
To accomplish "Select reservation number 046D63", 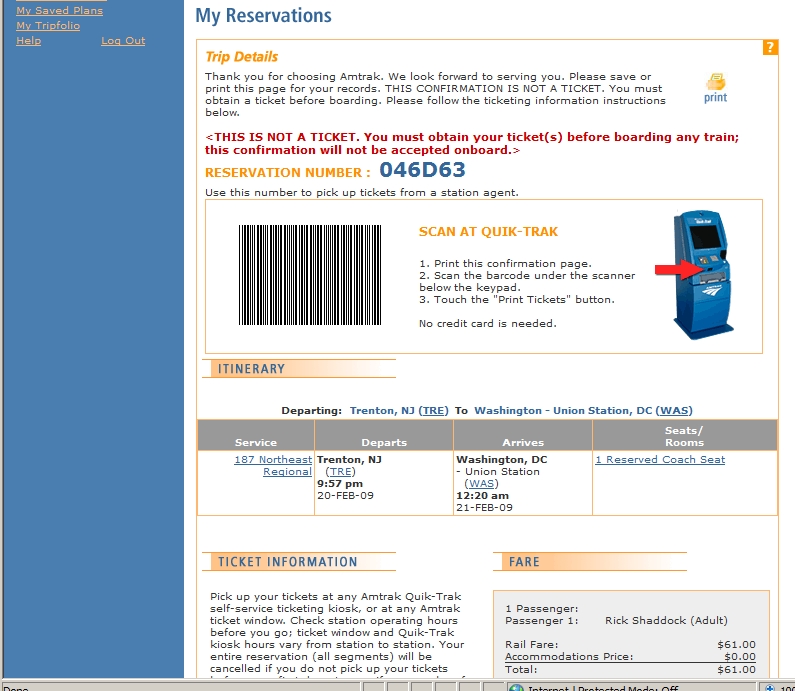I will (422, 170).
